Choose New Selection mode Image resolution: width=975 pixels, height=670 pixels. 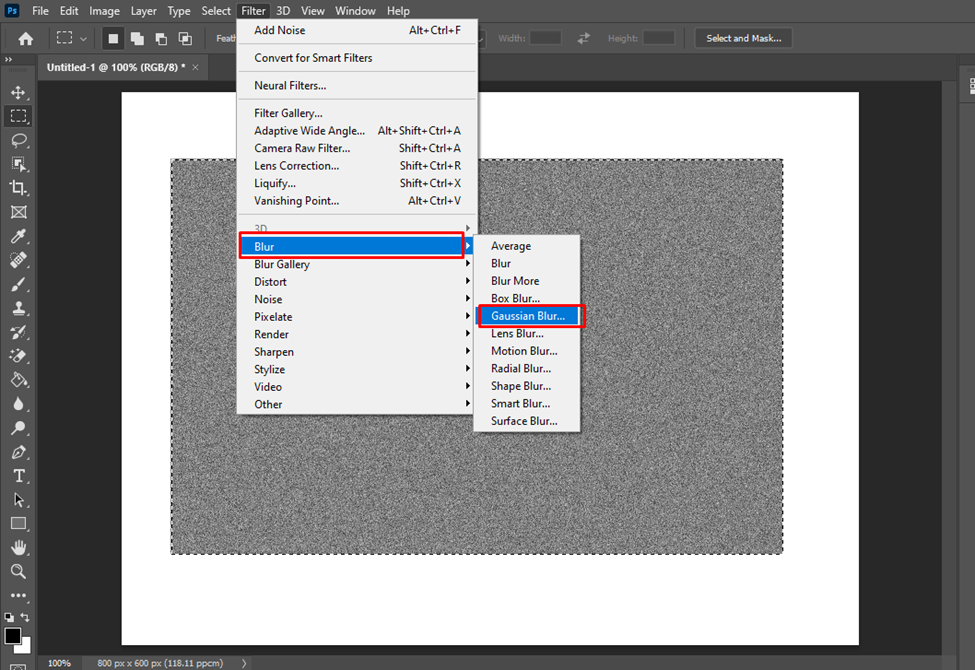click(x=113, y=39)
